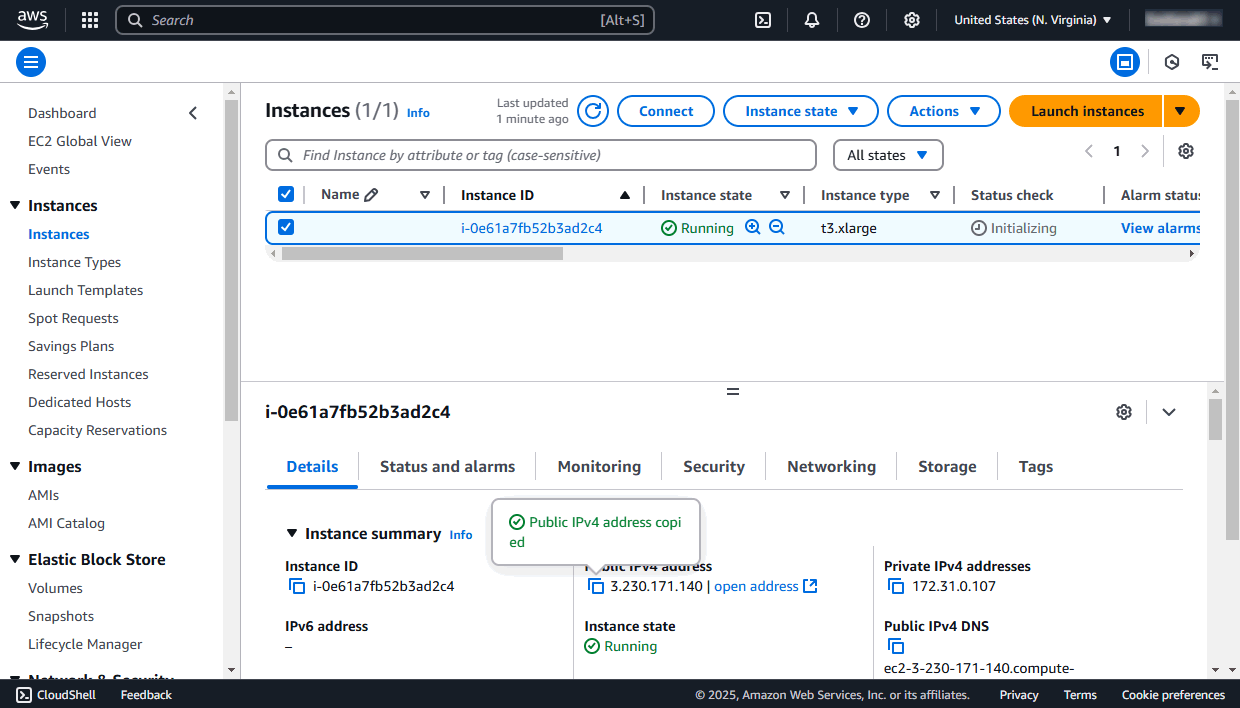Copy the Public IPv4 address
The height and width of the screenshot is (708, 1240).
point(596,585)
